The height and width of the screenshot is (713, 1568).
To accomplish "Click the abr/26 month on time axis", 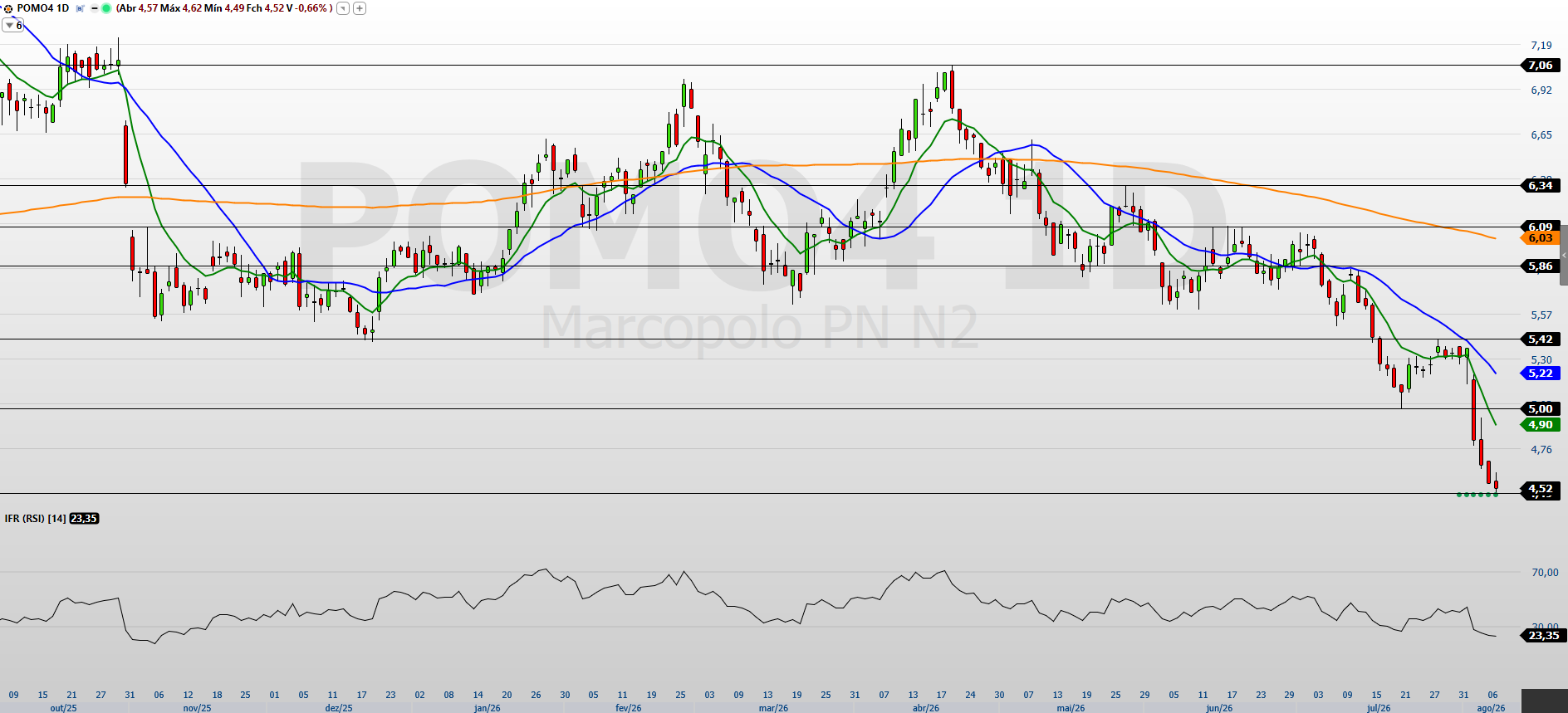I will (x=926, y=708).
